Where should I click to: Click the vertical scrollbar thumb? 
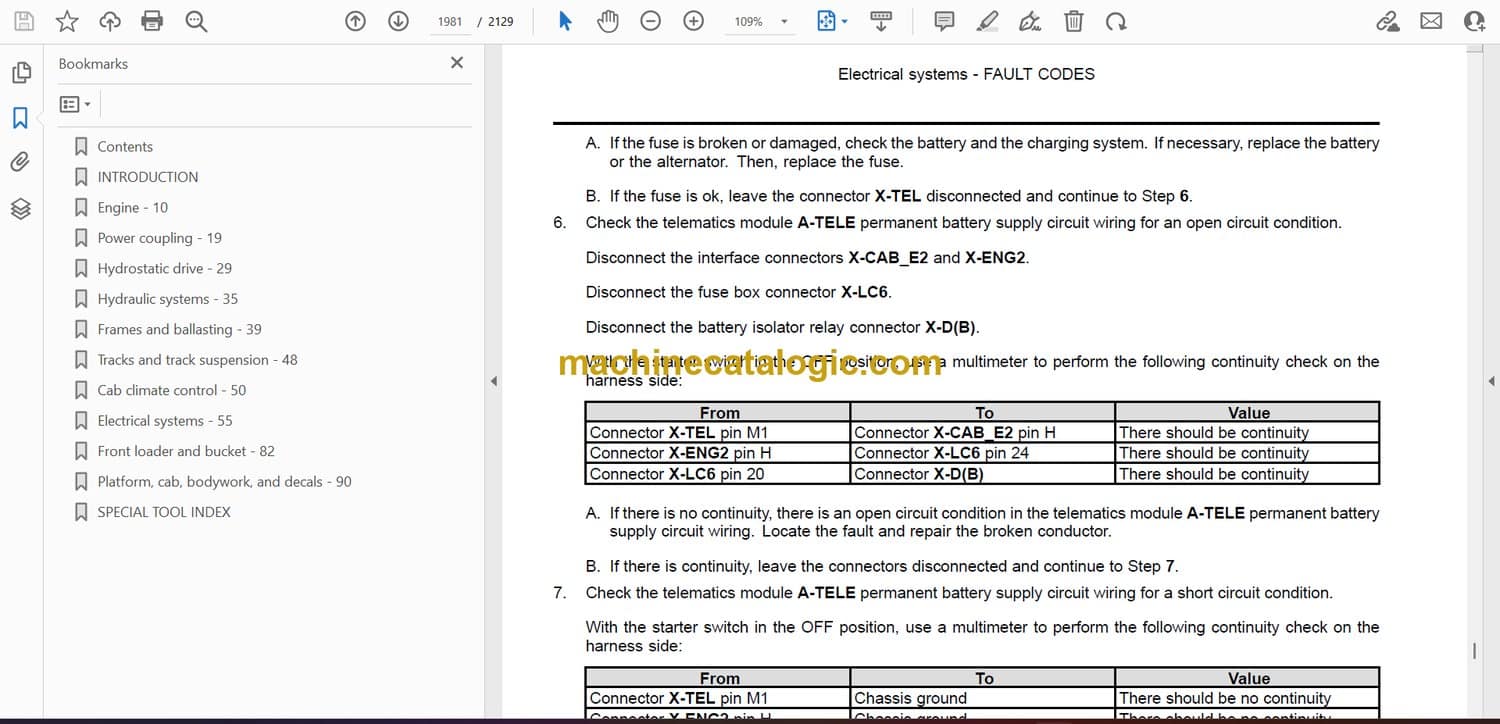1475,651
